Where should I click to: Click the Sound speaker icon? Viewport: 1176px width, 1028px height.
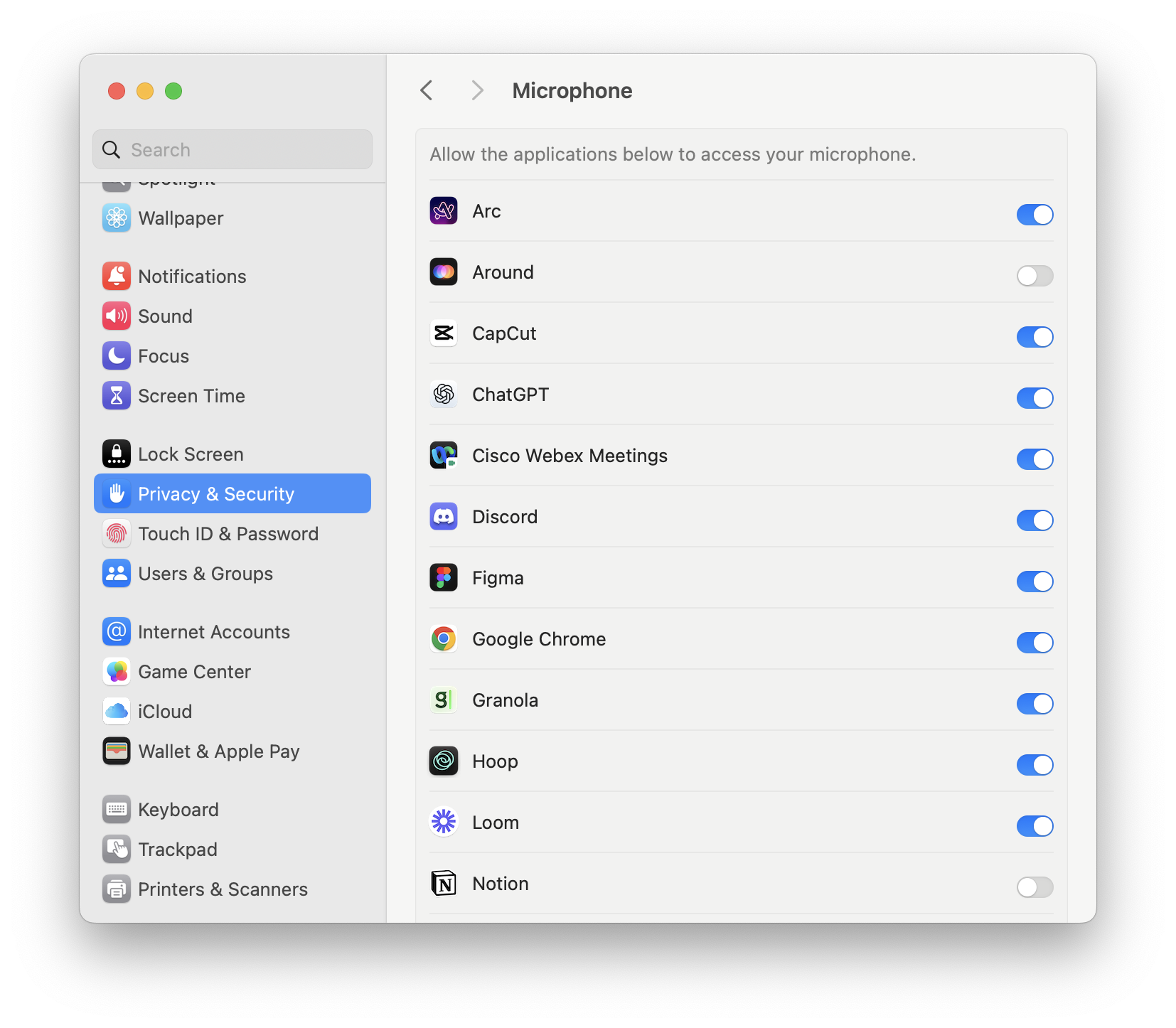[x=117, y=316]
